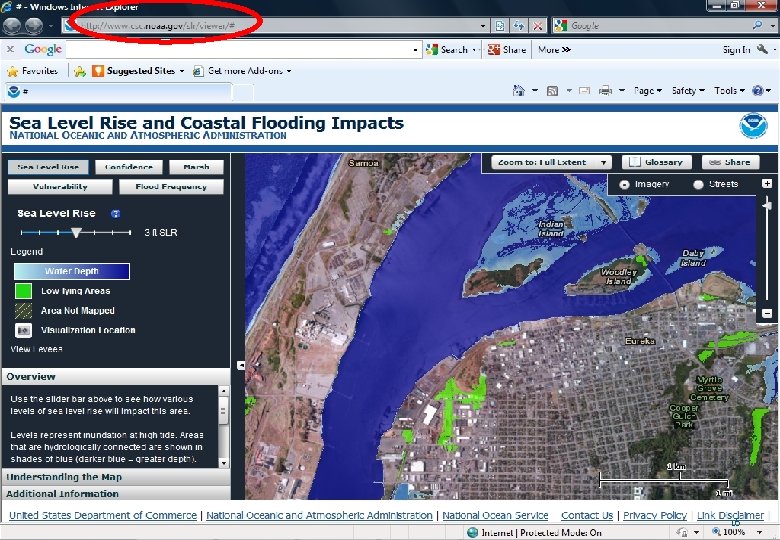Open the Glossary button

(656, 162)
